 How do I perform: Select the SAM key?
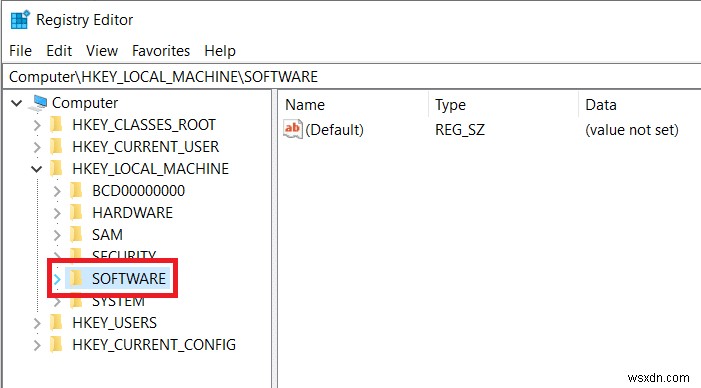coord(107,235)
